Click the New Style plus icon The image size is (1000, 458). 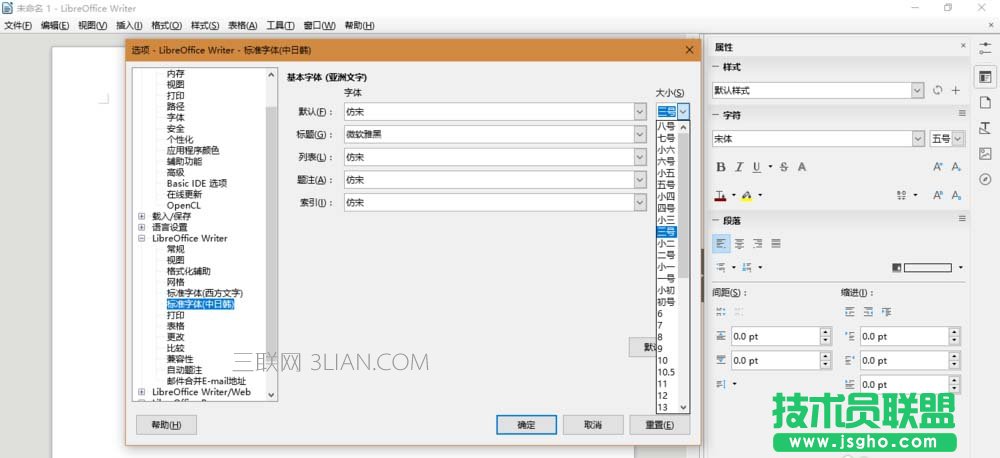(955, 91)
